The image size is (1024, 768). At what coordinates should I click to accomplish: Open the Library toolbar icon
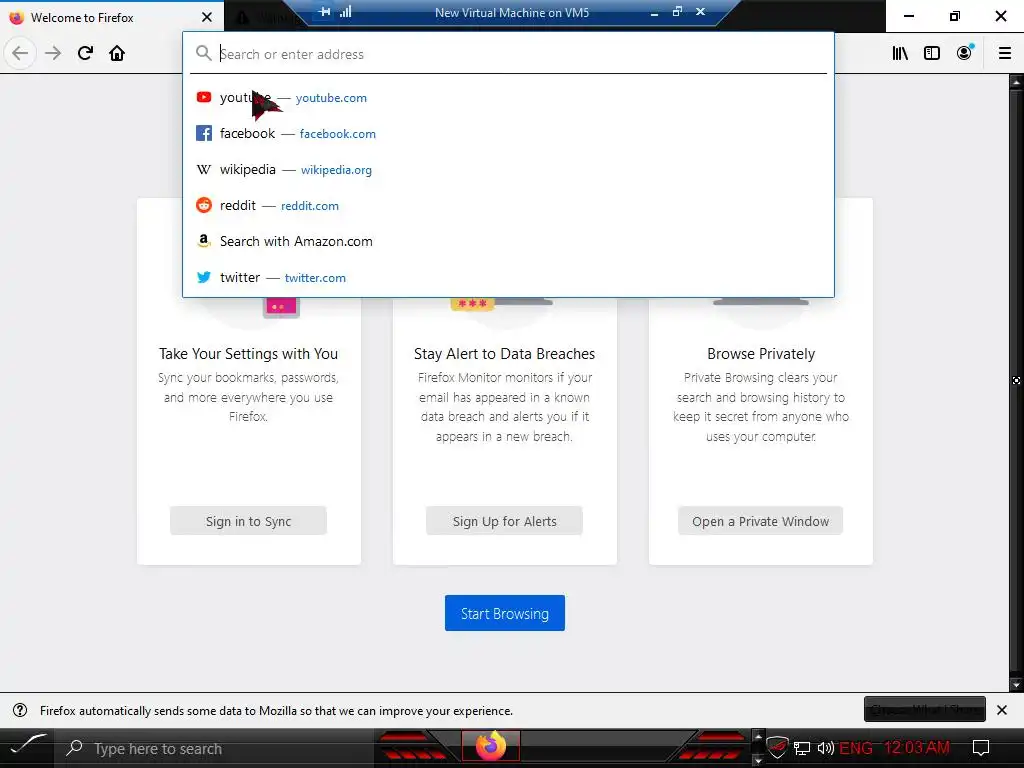[900, 53]
